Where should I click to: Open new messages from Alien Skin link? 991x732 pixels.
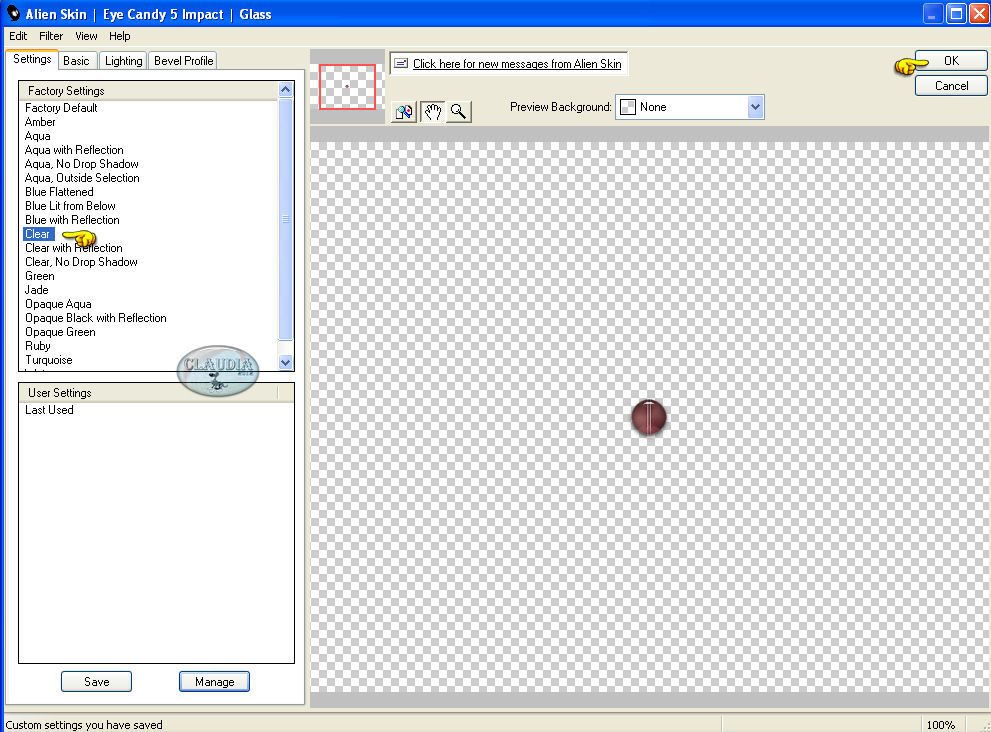tap(517, 64)
